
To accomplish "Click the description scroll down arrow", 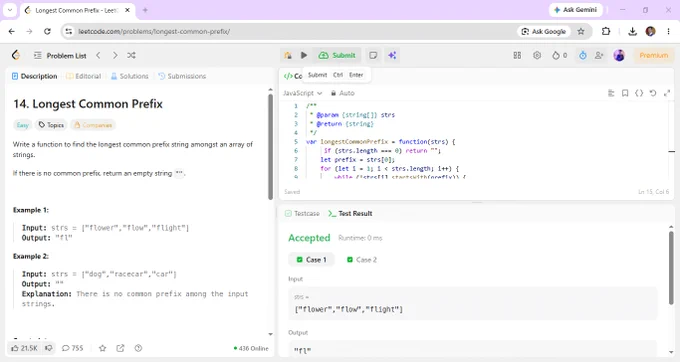I will (271, 334).
